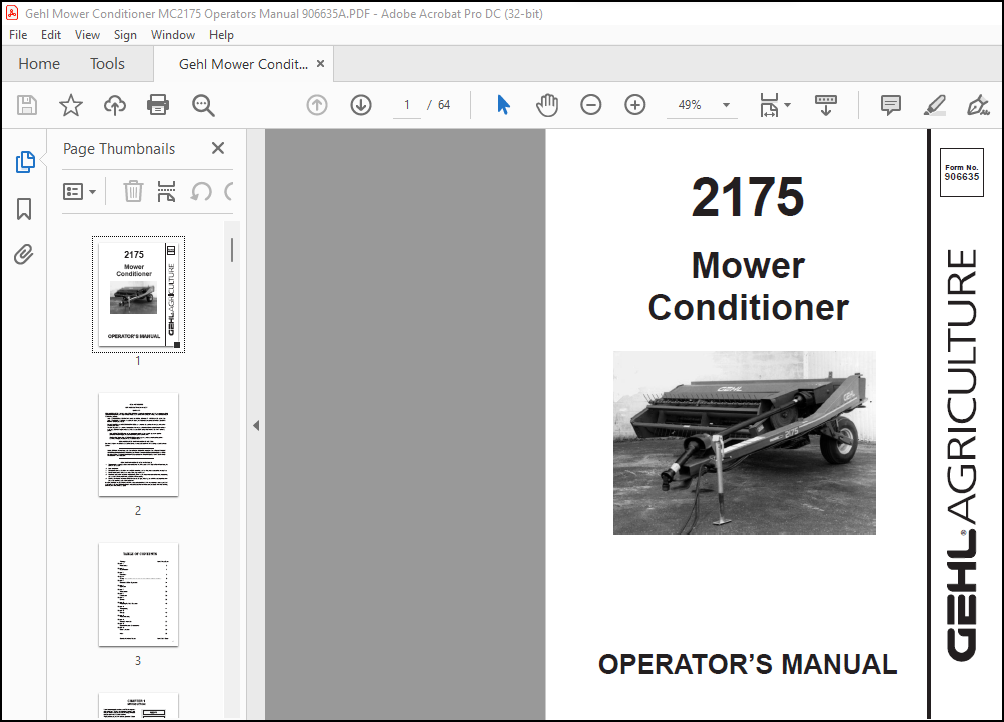Click the 49% zoom value field
The image size is (1004, 722).
coord(690,105)
